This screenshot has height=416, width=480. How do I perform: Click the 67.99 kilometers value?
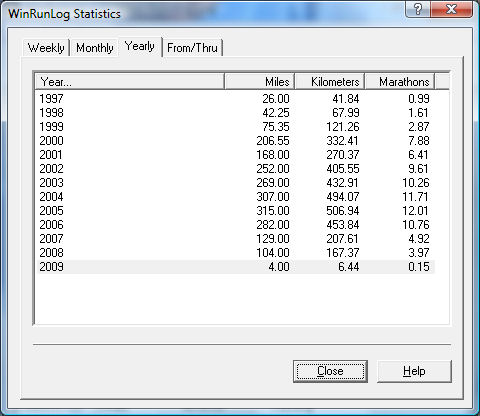point(346,113)
